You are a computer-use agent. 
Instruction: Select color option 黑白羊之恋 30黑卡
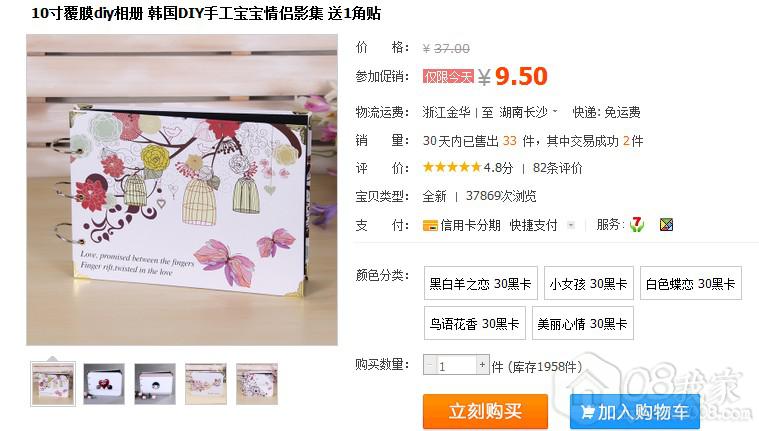tap(481, 283)
